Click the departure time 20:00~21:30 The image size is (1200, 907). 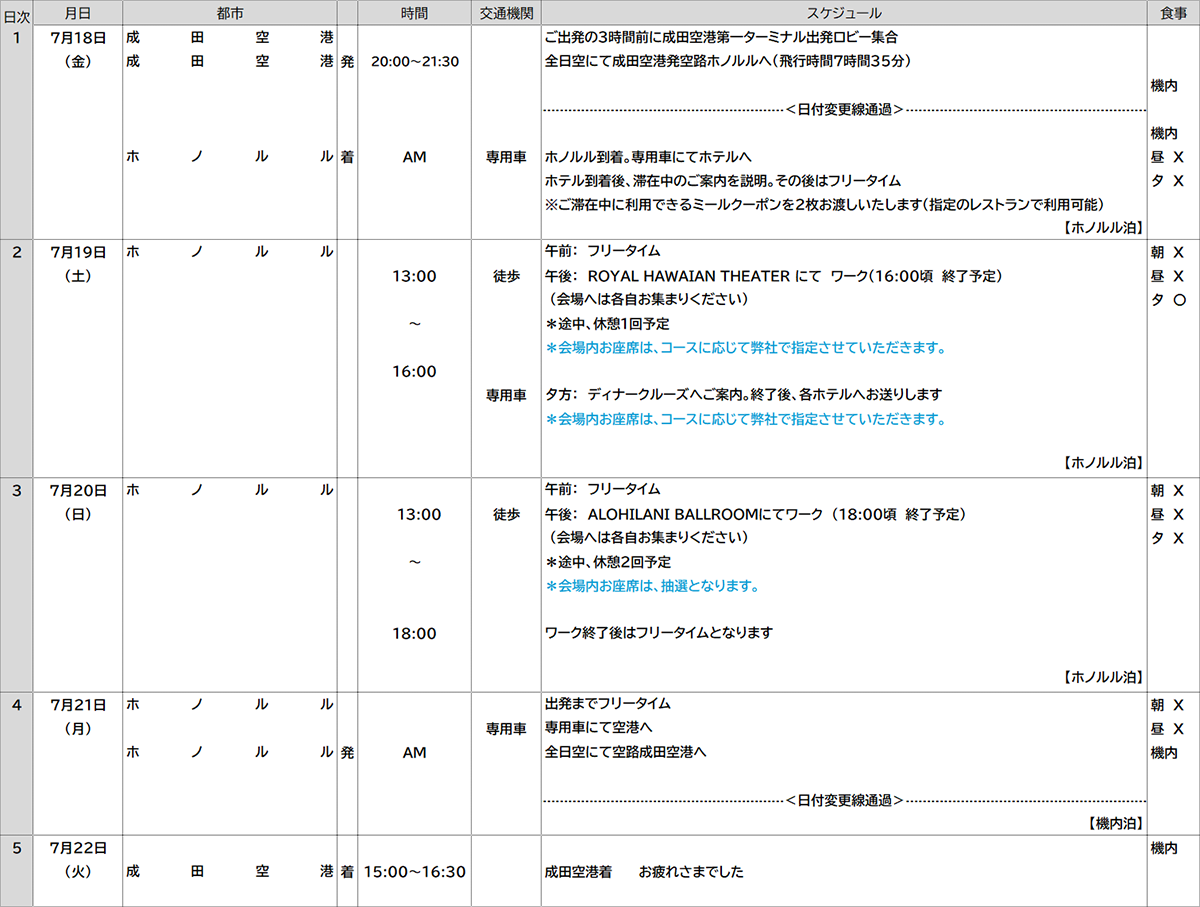pos(414,61)
